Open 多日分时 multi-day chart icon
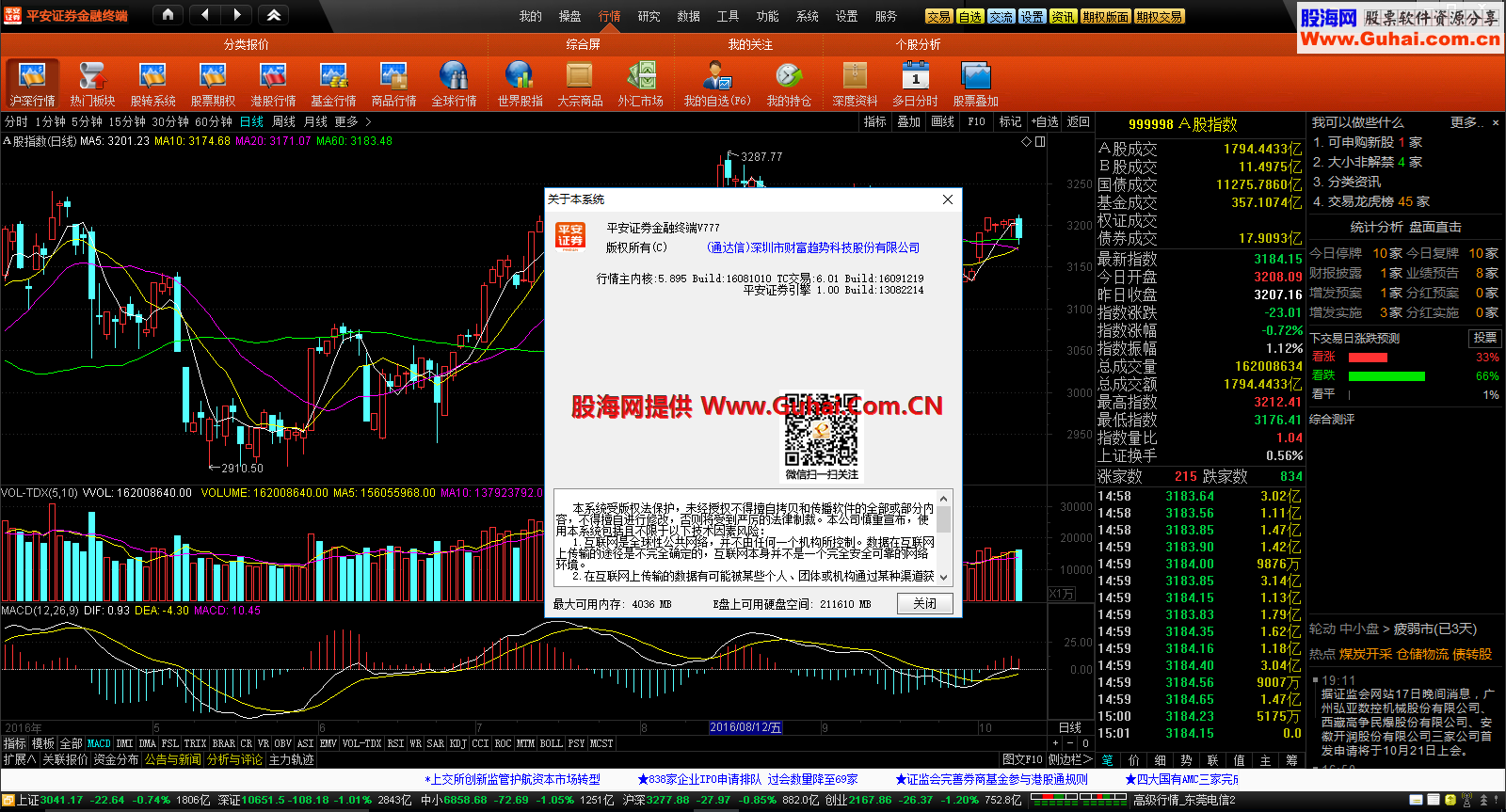Image resolution: width=1506 pixels, height=812 pixels. click(915, 84)
